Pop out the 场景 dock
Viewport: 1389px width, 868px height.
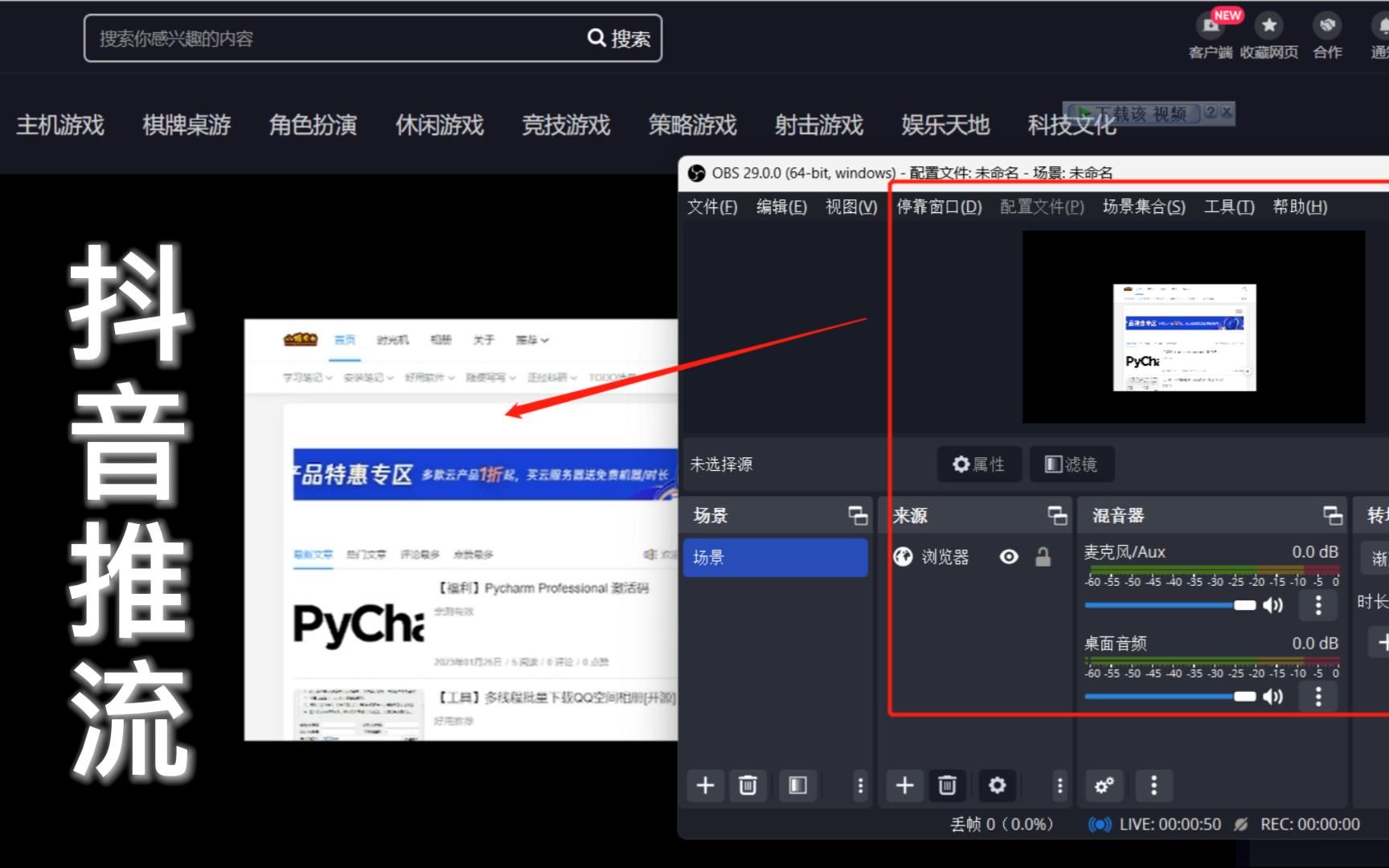[858, 516]
